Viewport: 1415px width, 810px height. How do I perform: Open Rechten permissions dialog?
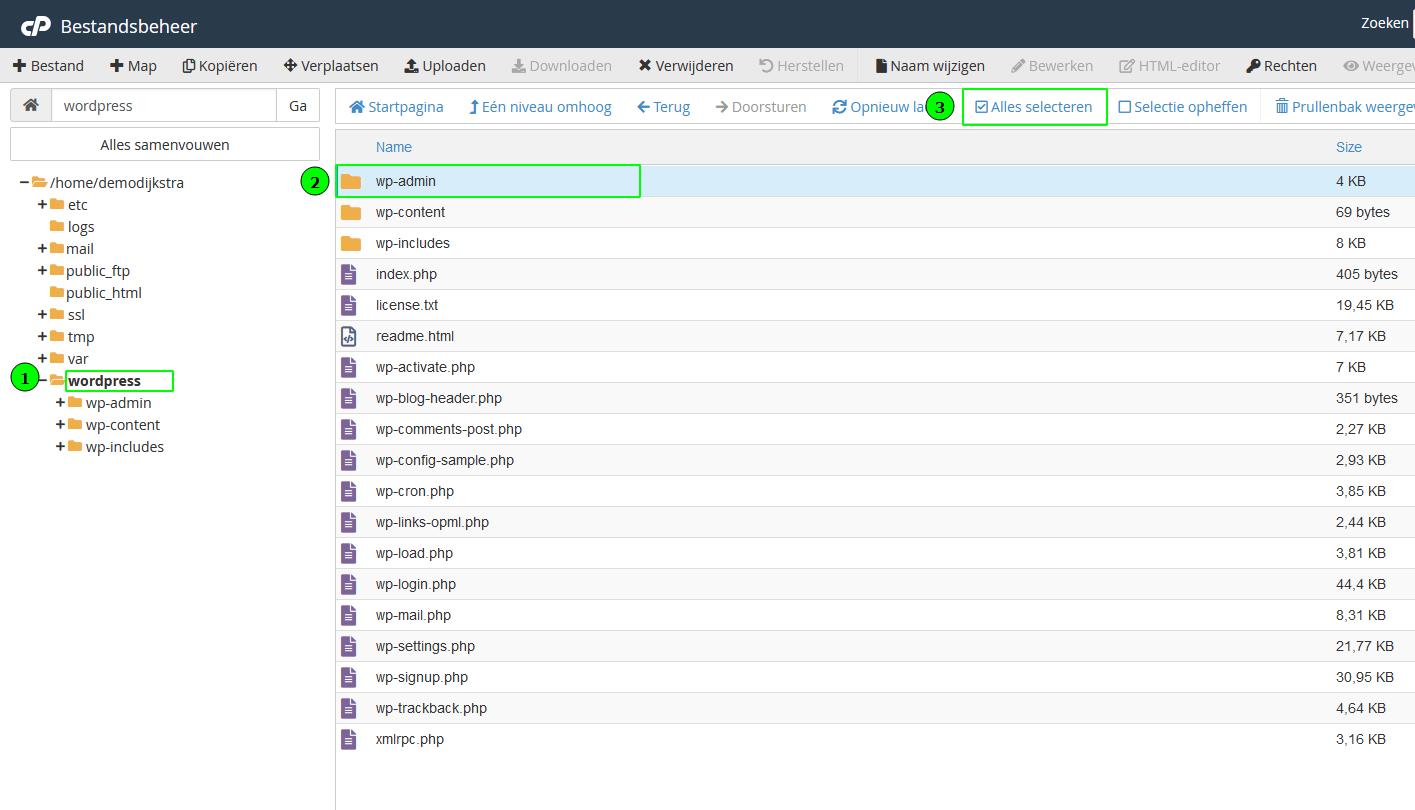[1281, 66]
